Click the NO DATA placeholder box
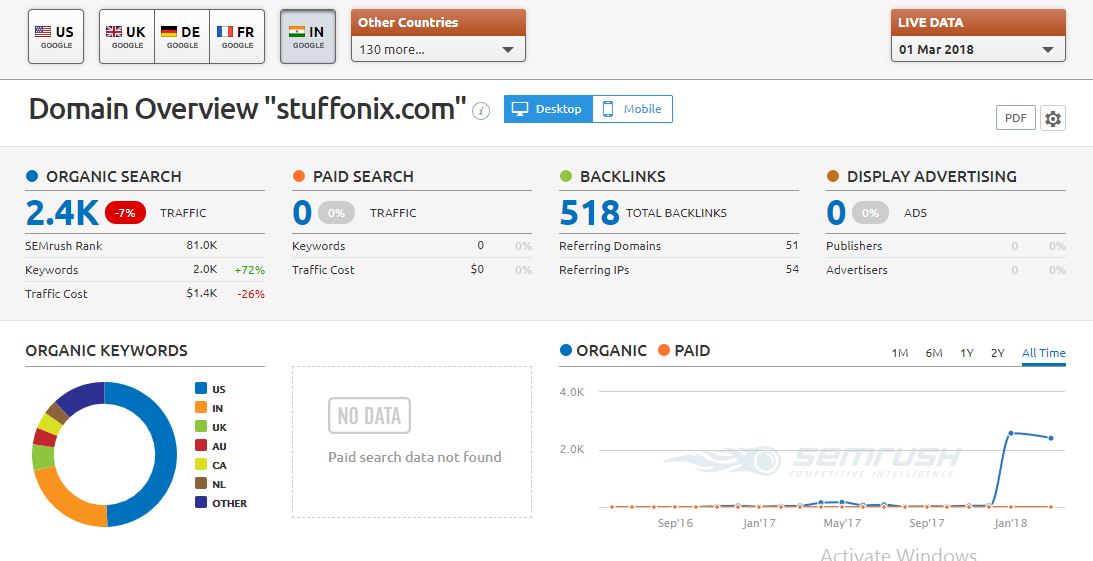Image resolution: width=1093 pixels, height=561 pixels. pyautogui.click(x=369, y=415)
